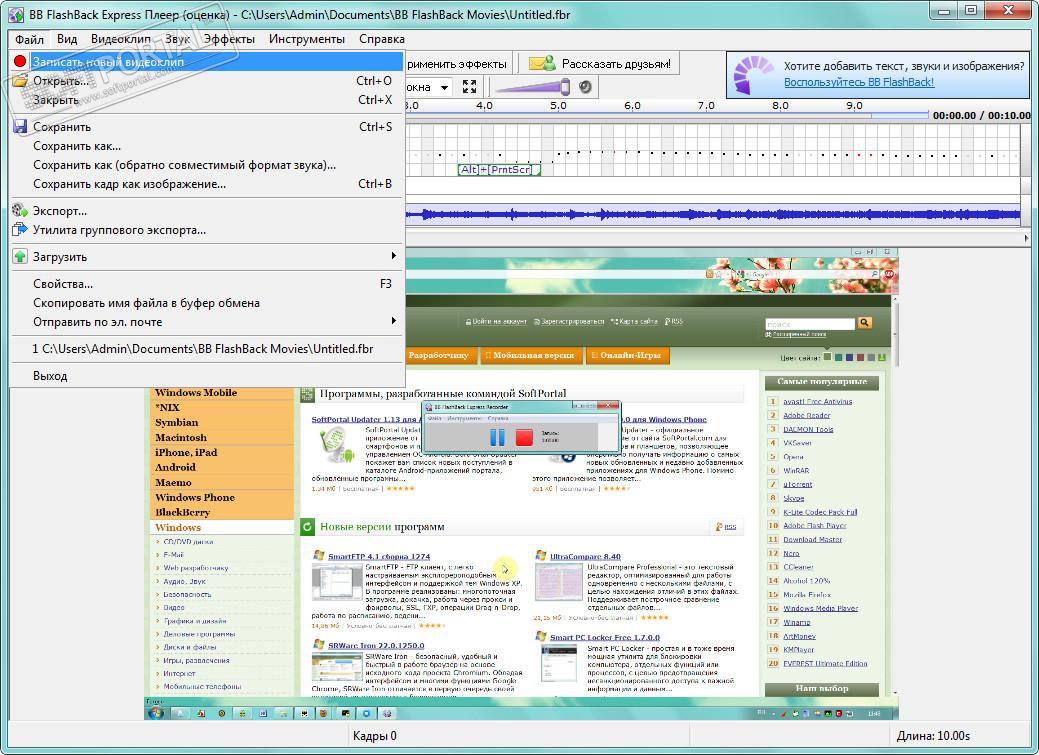Select Сохранить кадр как изображение...
Image resolution: width=1039 pixels, height=755 pixels.
tap(207, 184)
